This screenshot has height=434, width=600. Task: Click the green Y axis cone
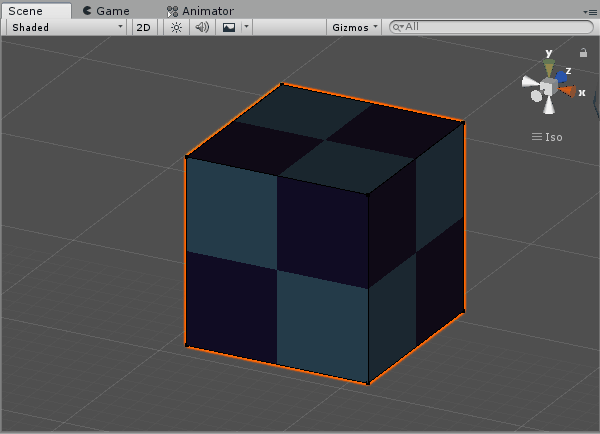(549, 67)
